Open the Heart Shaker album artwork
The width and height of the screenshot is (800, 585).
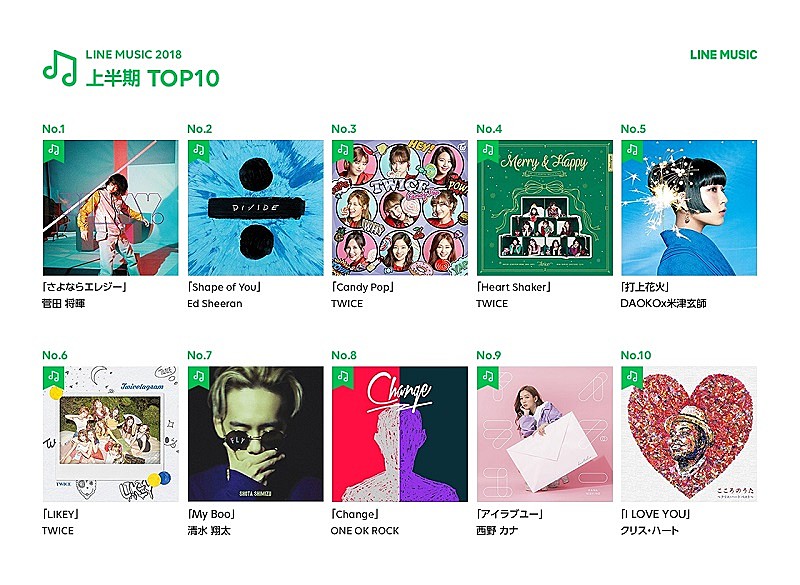544,208
